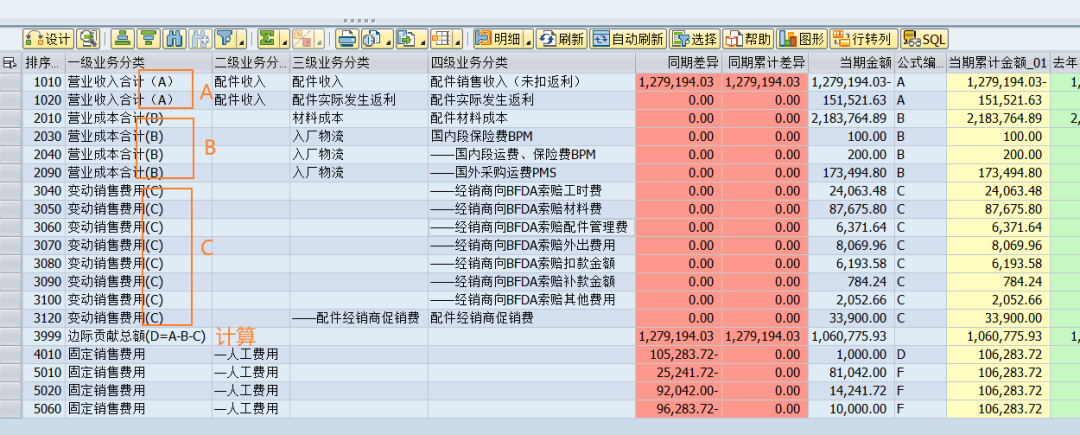Click the 帮助 (Help) button
The width and height of the screenshot is (1080, 435).
click(x=748, y=39)
